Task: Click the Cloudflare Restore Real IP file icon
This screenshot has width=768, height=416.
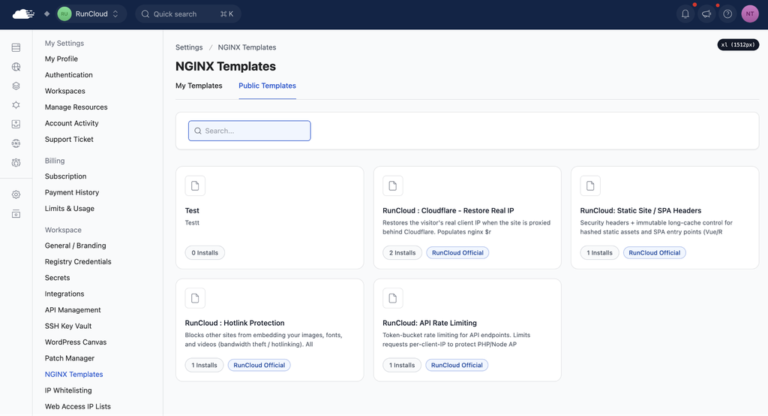Action: [393, 186]
